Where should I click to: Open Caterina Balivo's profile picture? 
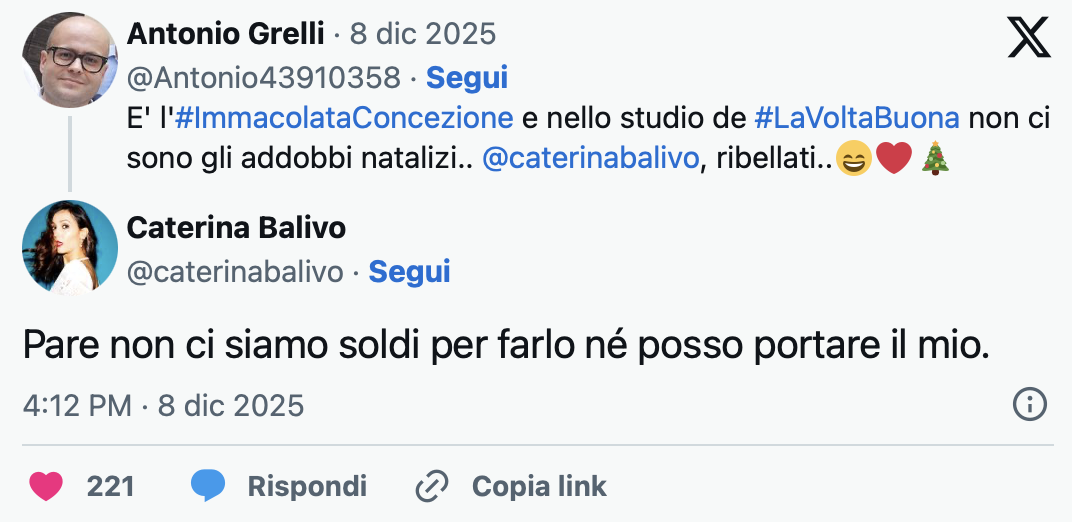pyautogui.click(x=70, y=247)
